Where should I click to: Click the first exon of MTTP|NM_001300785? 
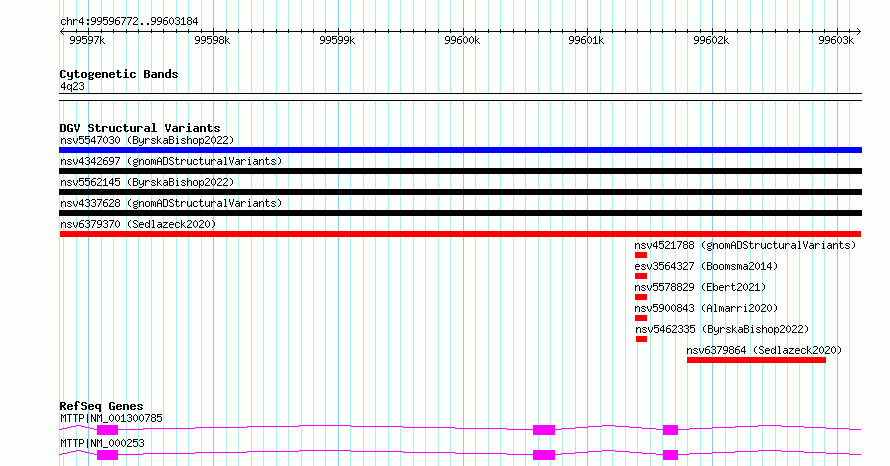click(107, 430)
